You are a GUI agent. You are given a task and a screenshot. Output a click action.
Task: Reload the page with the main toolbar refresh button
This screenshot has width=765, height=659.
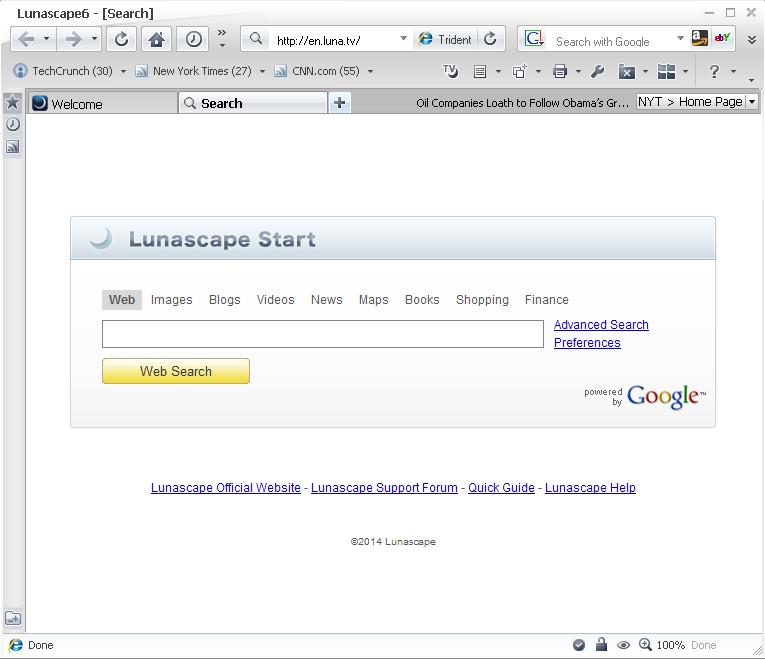121,39
